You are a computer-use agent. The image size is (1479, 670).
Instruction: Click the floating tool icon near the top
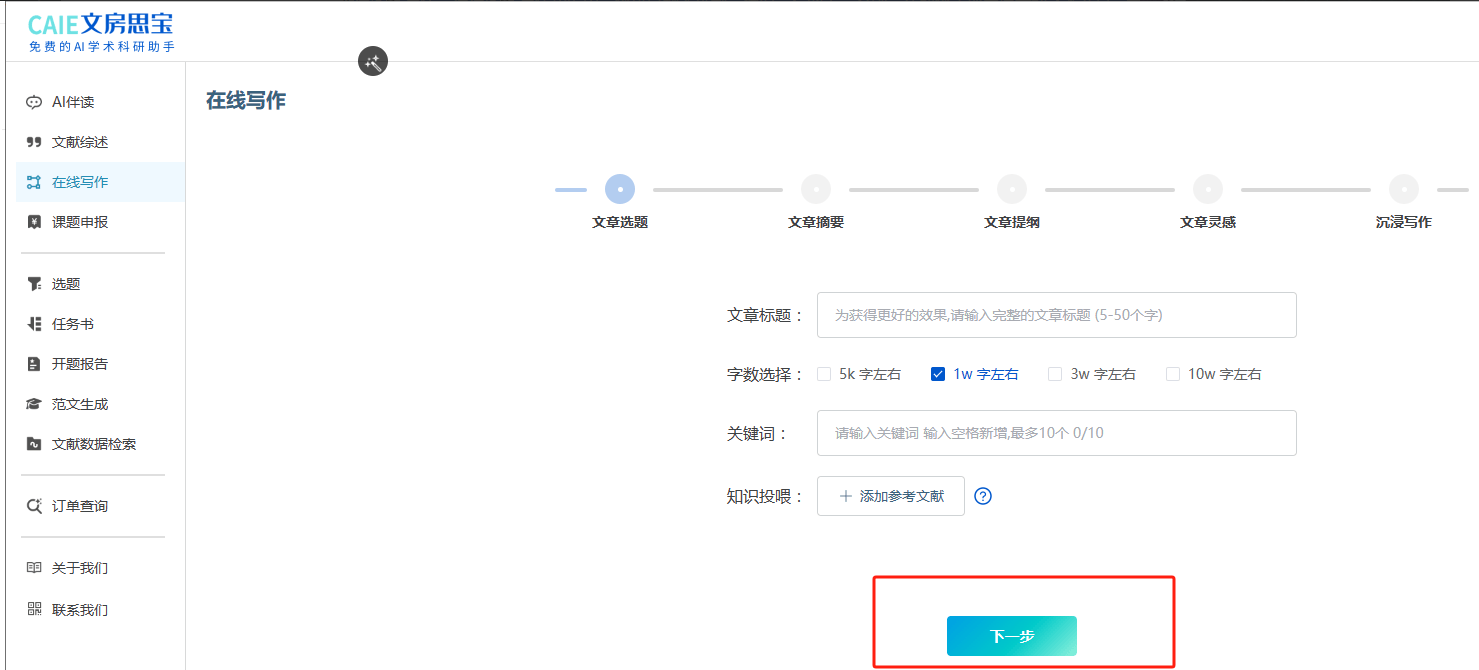pyautogui.click(x=372, y=61)
